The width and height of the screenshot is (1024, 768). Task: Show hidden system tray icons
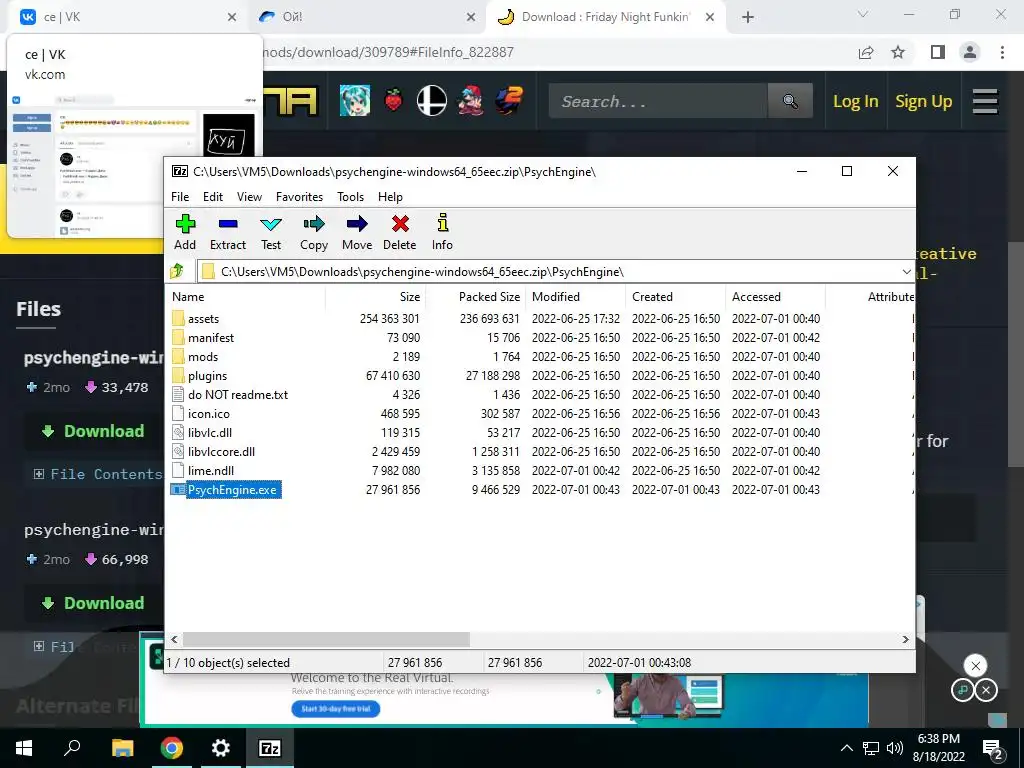tap(846, 748)
